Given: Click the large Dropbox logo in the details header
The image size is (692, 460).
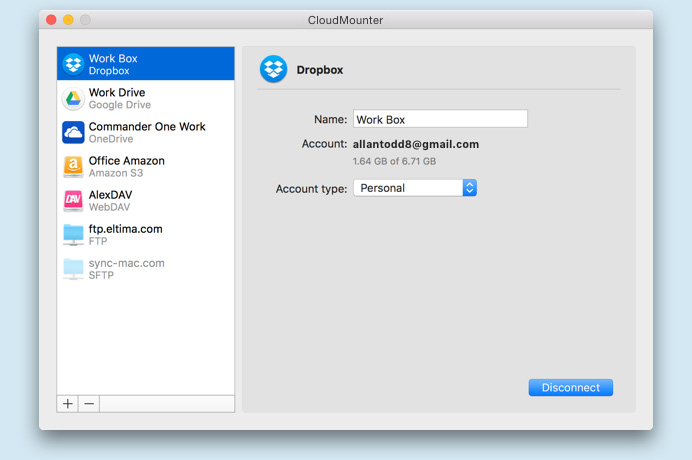Looking at the screenshot, I should click(274, 69).
